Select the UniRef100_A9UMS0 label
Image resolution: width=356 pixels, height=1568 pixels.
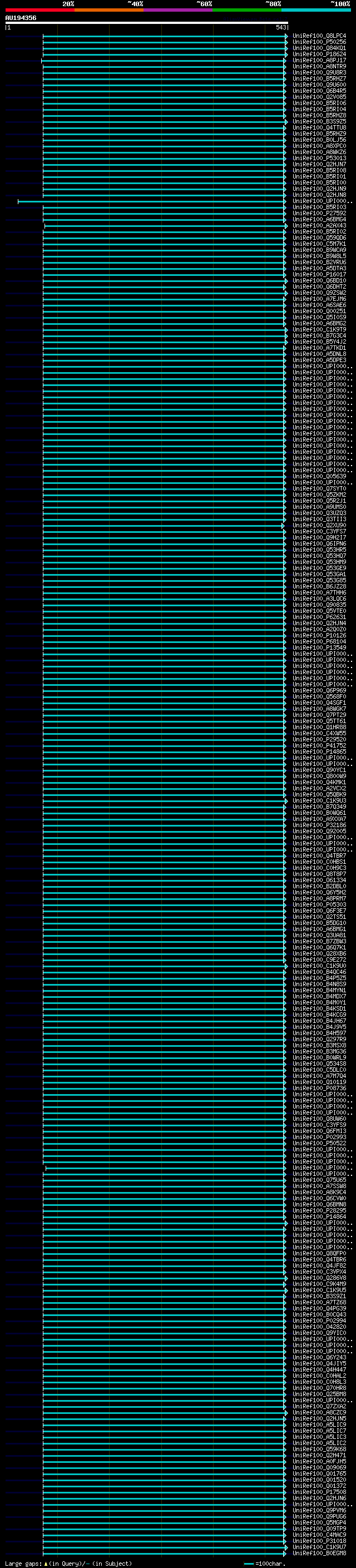319,507
